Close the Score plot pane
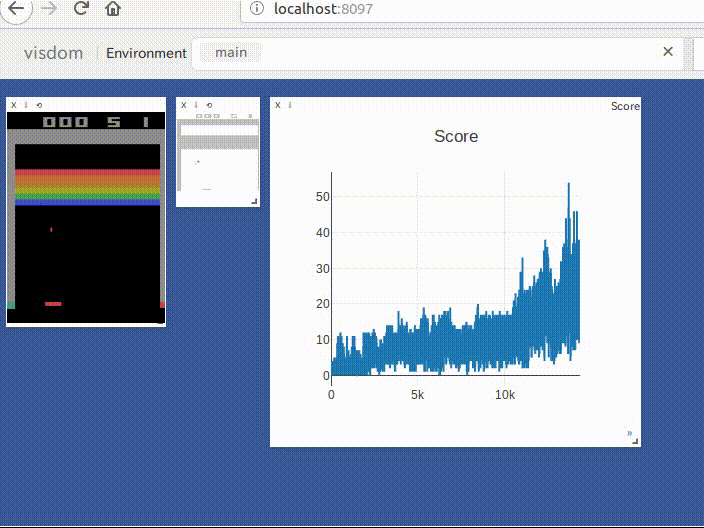Viewport: 704px width, 528px height. [x=278, y=105]
